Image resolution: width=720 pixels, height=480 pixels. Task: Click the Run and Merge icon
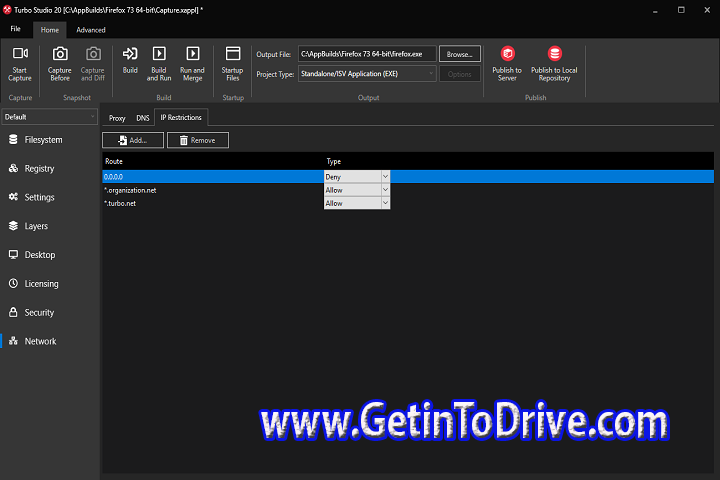[x=192, y=54]
